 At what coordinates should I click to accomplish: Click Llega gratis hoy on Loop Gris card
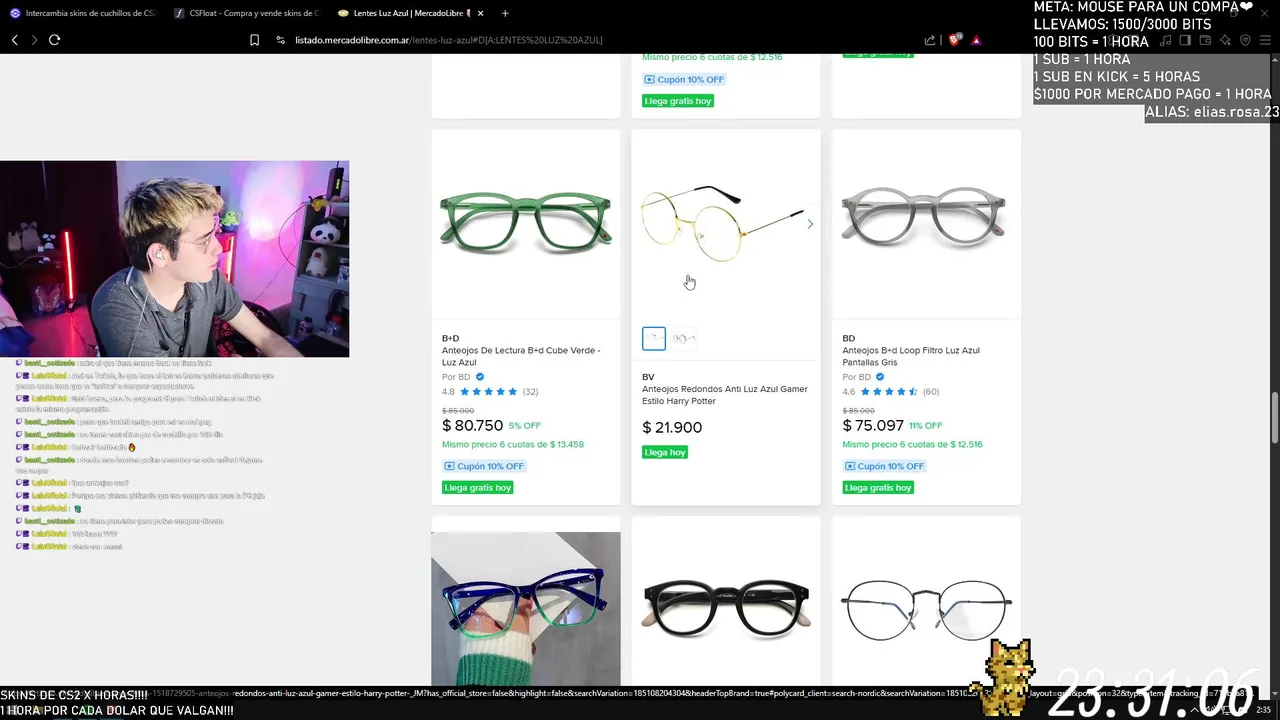[x=878, y=488]
